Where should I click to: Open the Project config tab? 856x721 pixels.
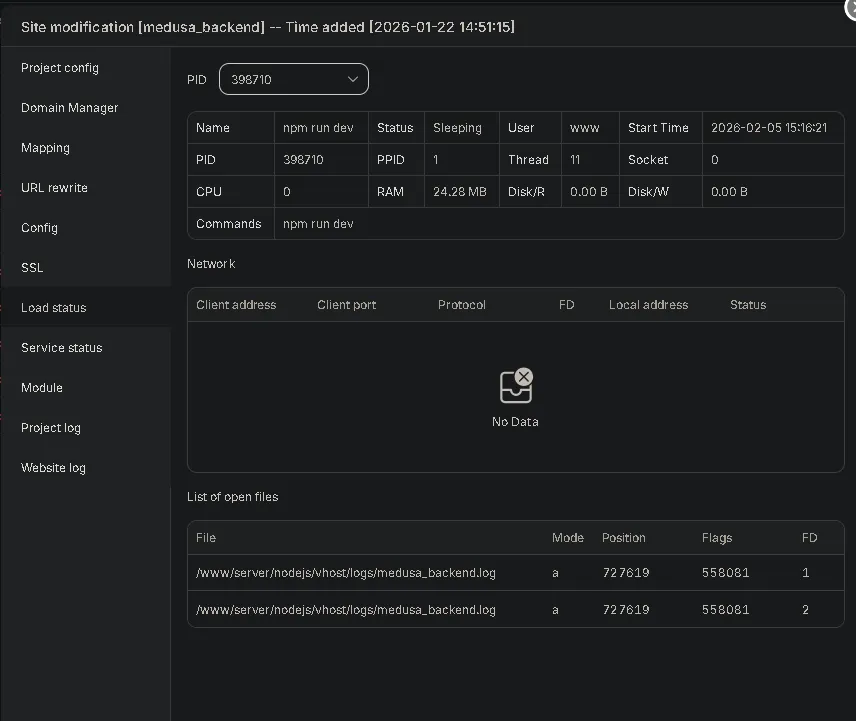[x=60, y=68]
